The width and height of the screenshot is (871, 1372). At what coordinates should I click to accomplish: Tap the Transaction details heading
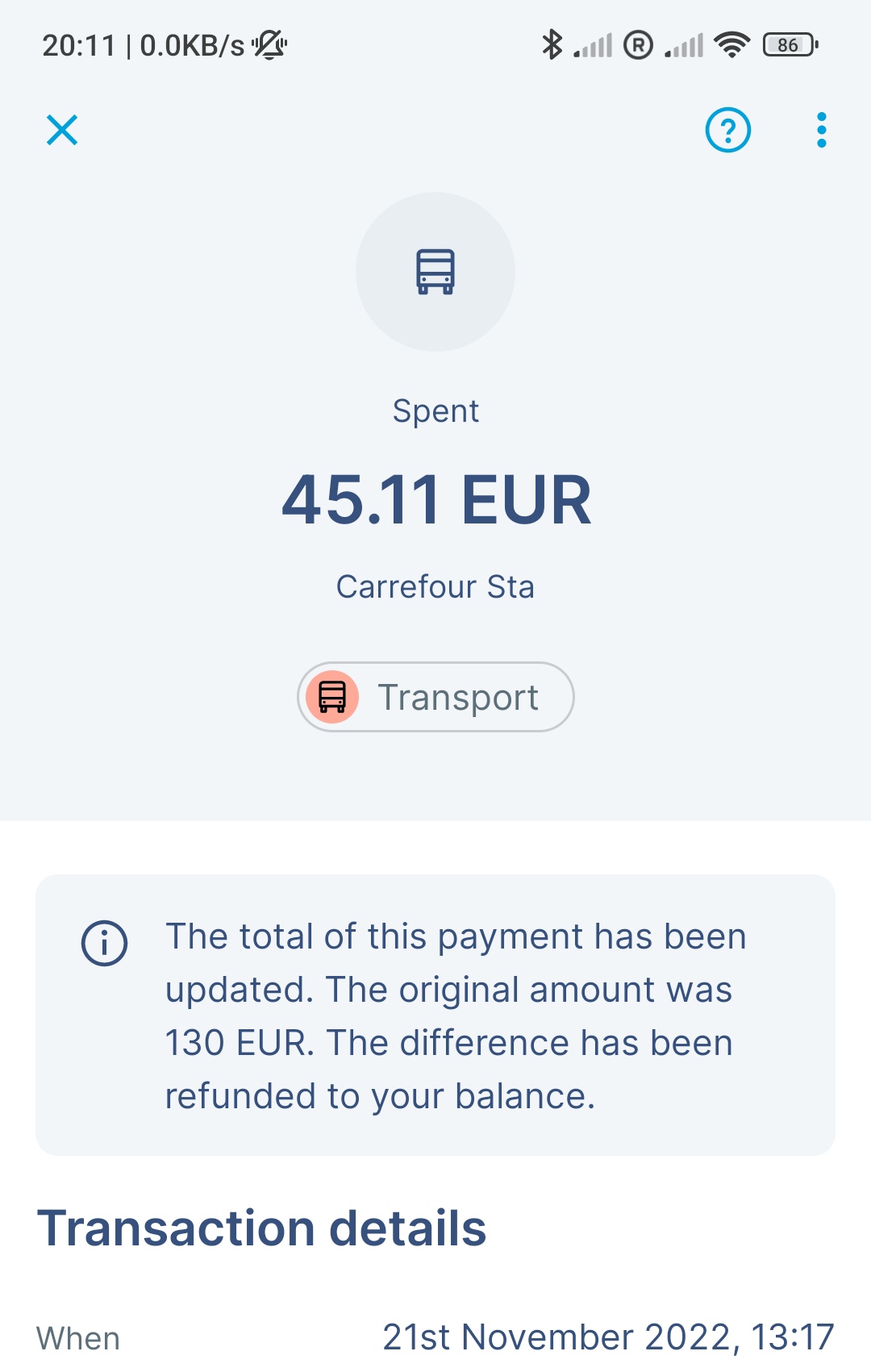pyautogui.click(x=262, y=1228)
